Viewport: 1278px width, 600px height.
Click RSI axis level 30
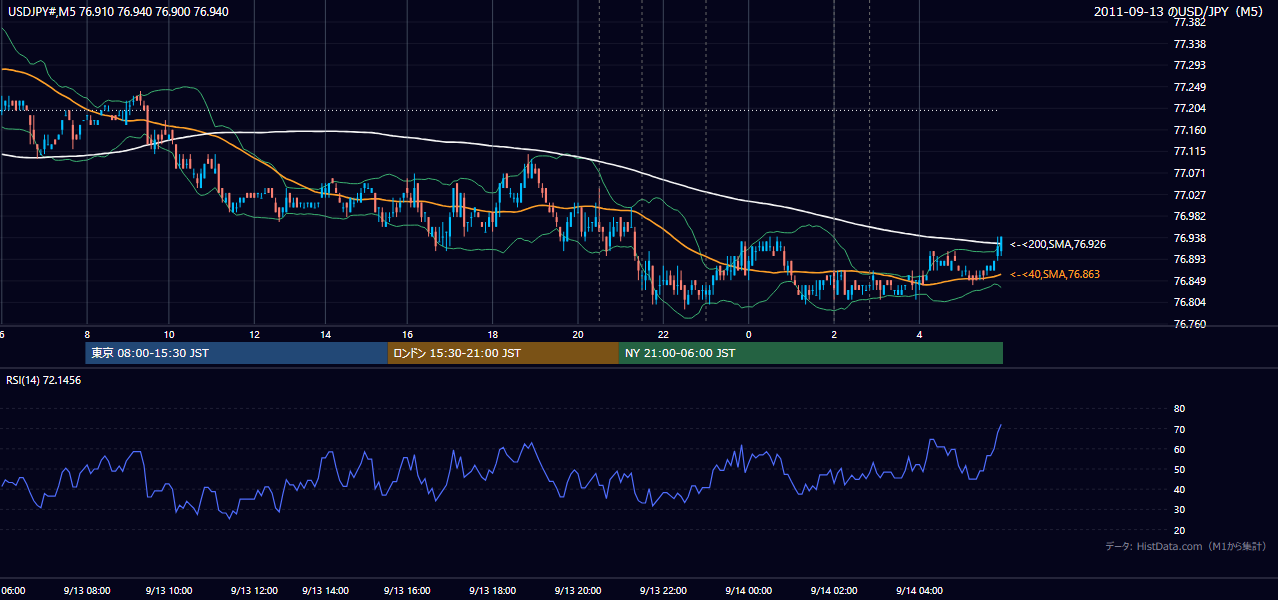(x=1179, y=510)
